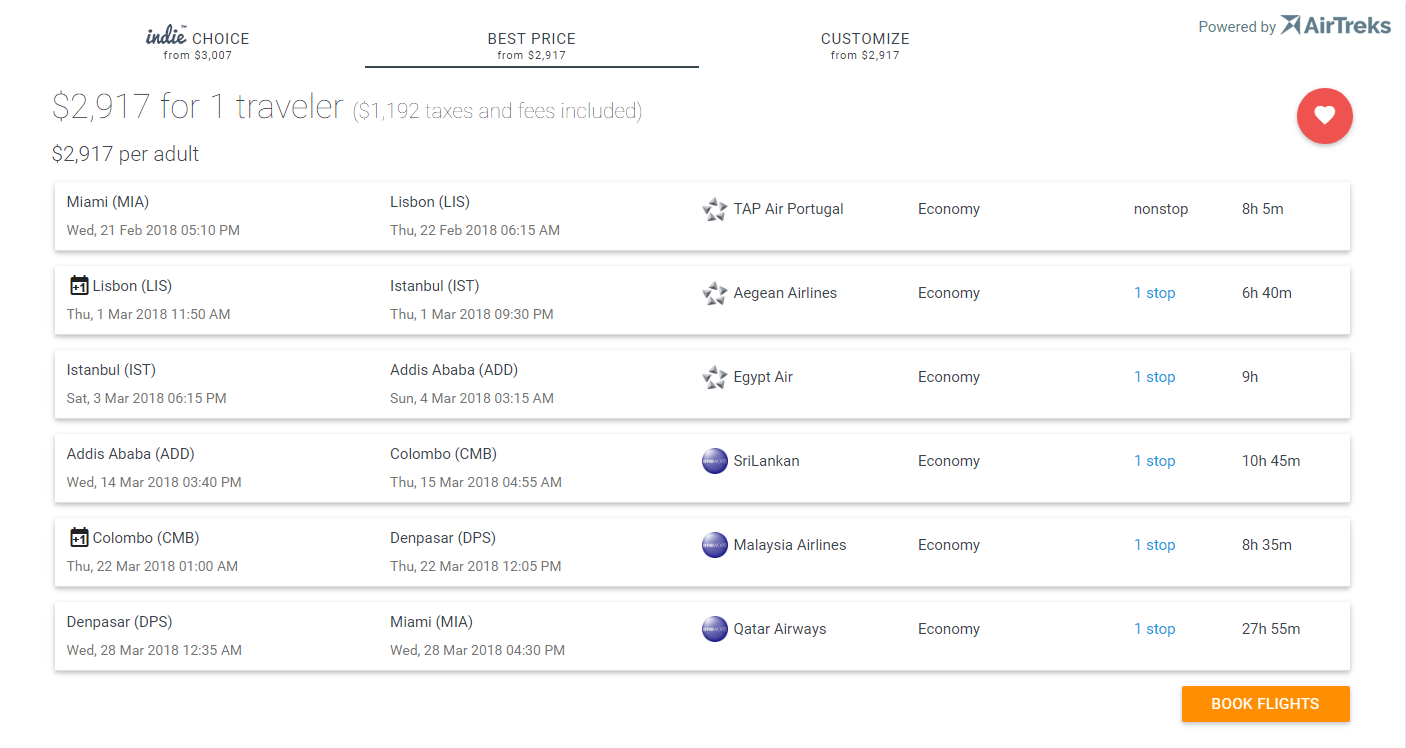Screen dimensions: 1406x748
Task: Select the Best Price tab
Action: 531,44
